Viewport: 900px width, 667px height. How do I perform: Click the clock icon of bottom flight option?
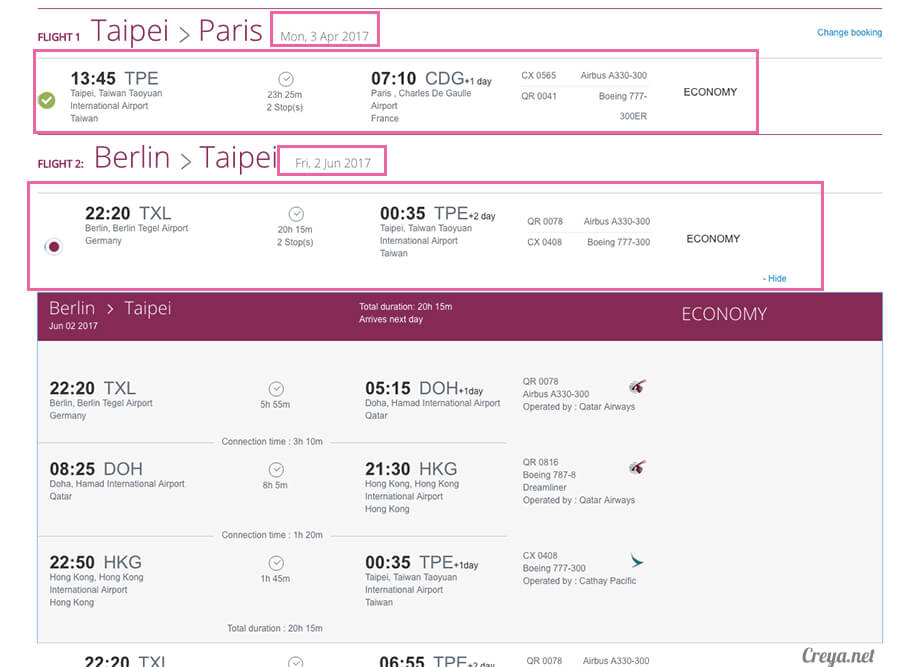tap(296, 662)
